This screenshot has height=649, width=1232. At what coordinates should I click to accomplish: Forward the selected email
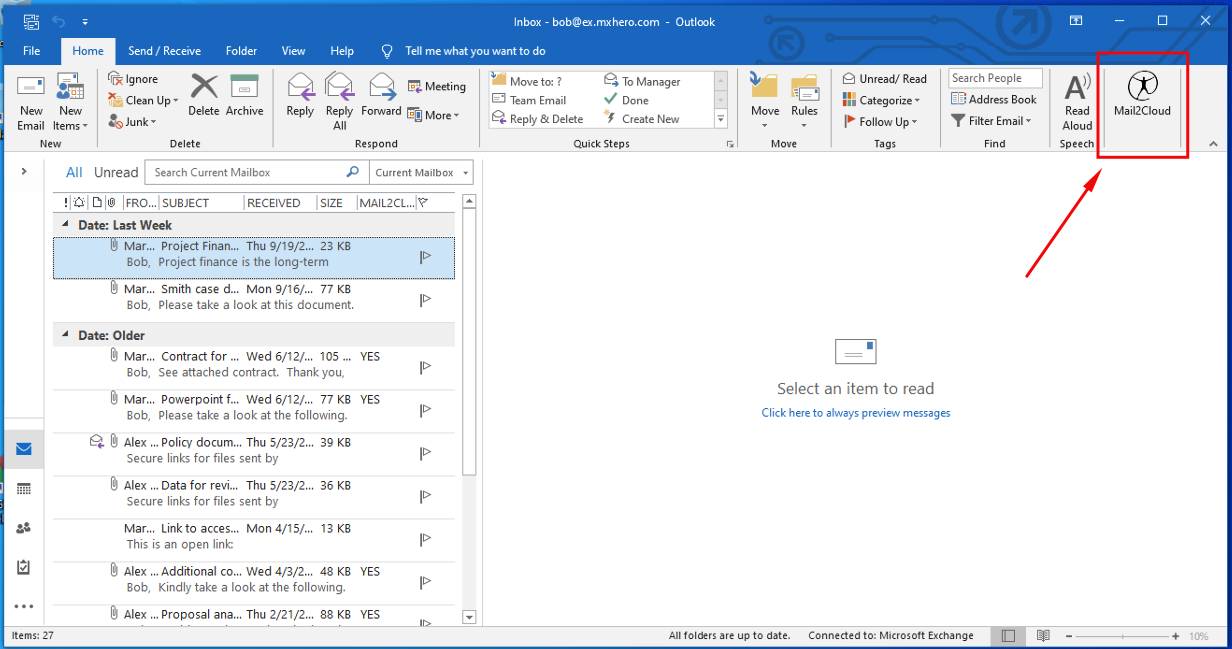(x=381, y=95)
